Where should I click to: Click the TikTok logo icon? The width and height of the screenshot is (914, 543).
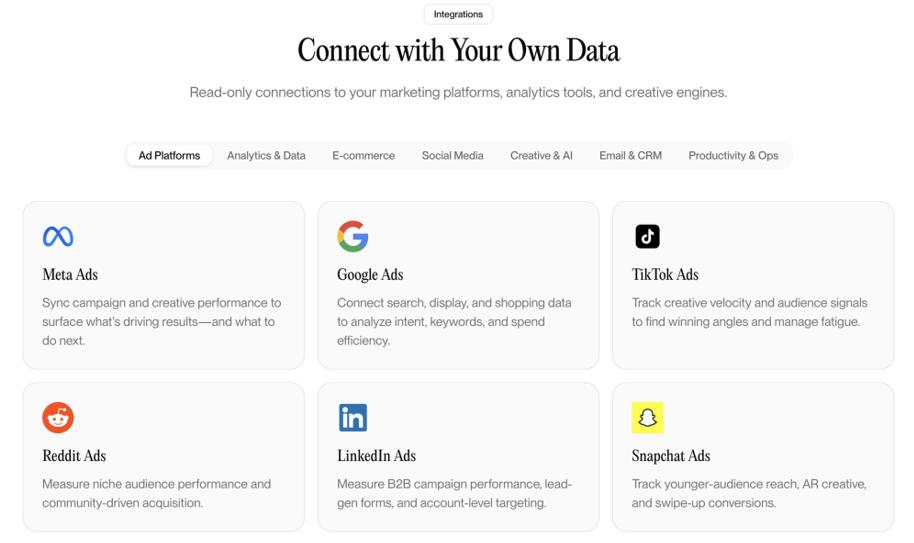pyautogui.click(x=647, y=237)
